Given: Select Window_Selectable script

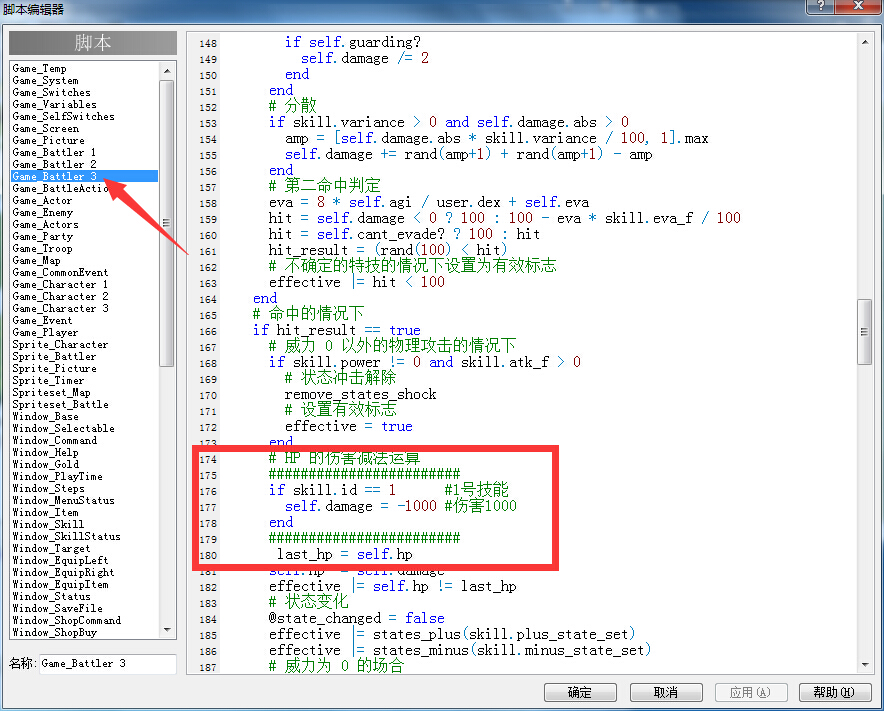Looking at the screenshot, I should (63, 428).
